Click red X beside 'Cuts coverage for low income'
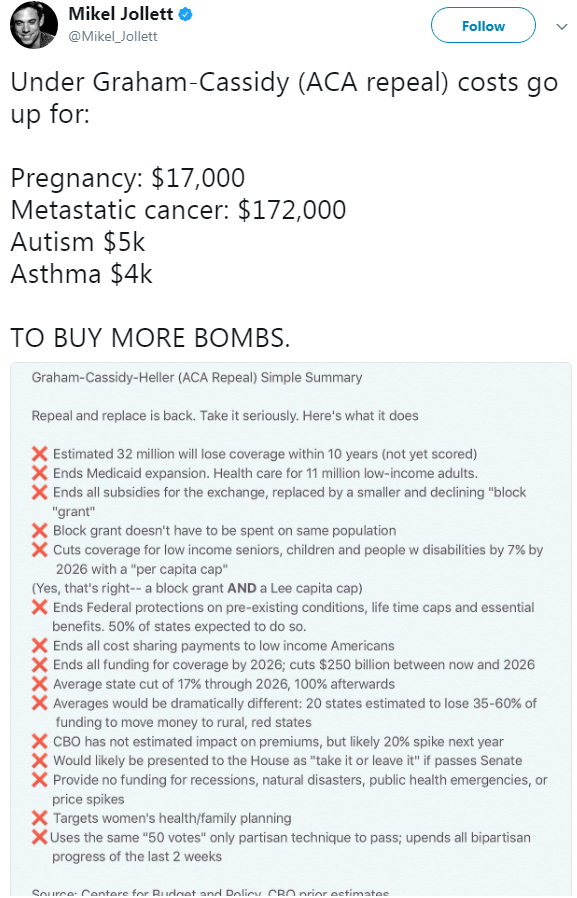Image resolution: width=577 pixels, height=898 pixels. [x=39, y=550]
